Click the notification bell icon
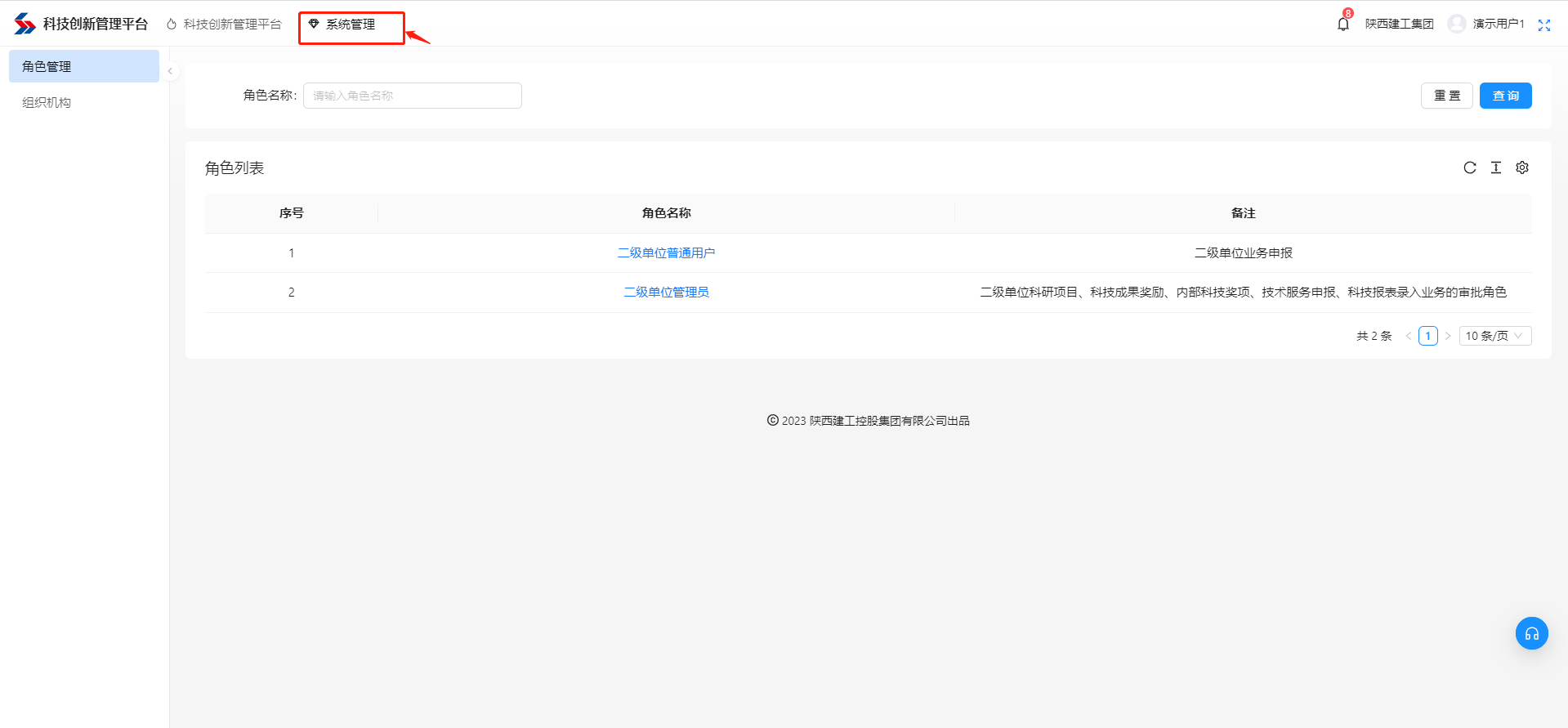The image size is (1568, 728). (1342, 24)
